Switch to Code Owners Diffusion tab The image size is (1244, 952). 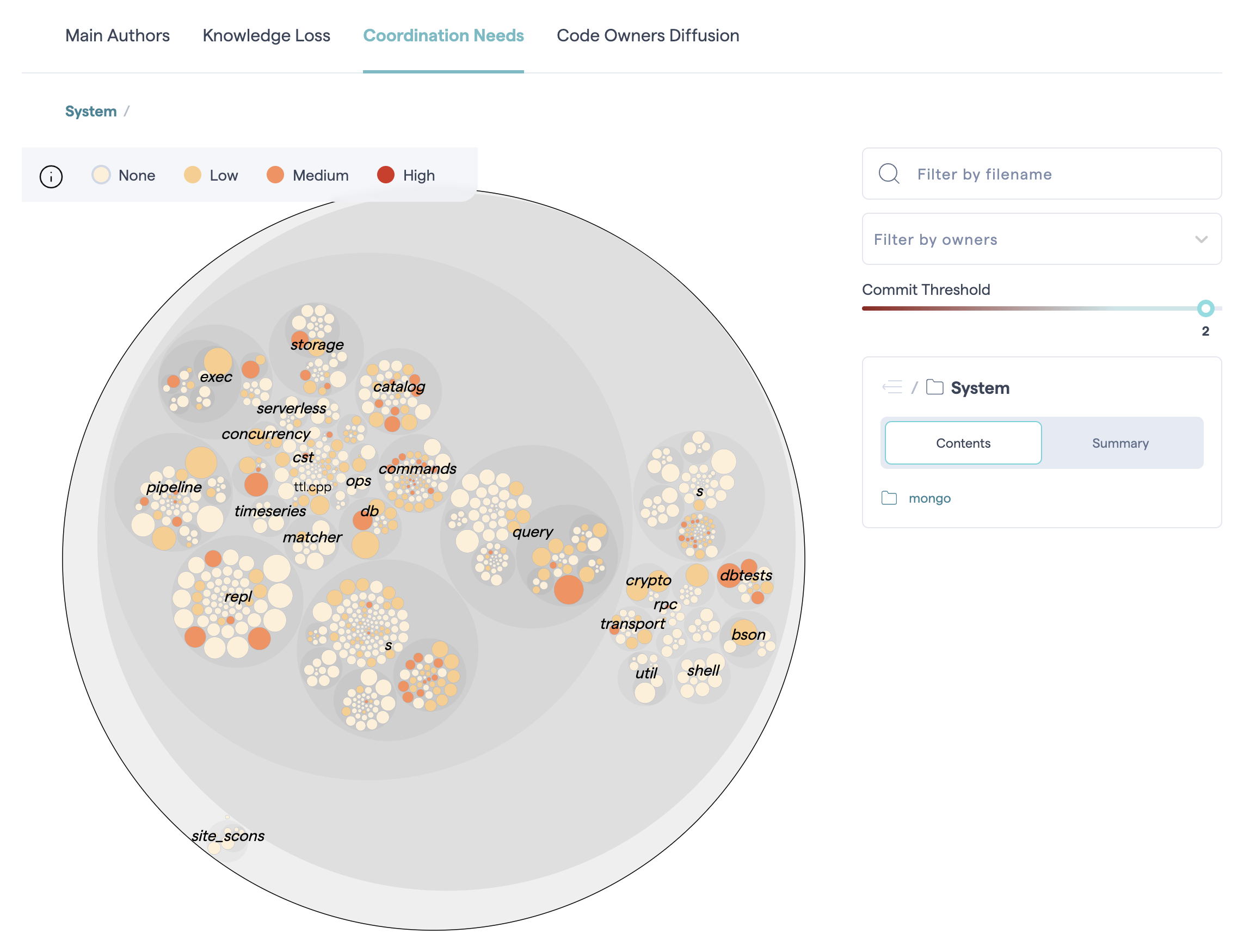647,36
